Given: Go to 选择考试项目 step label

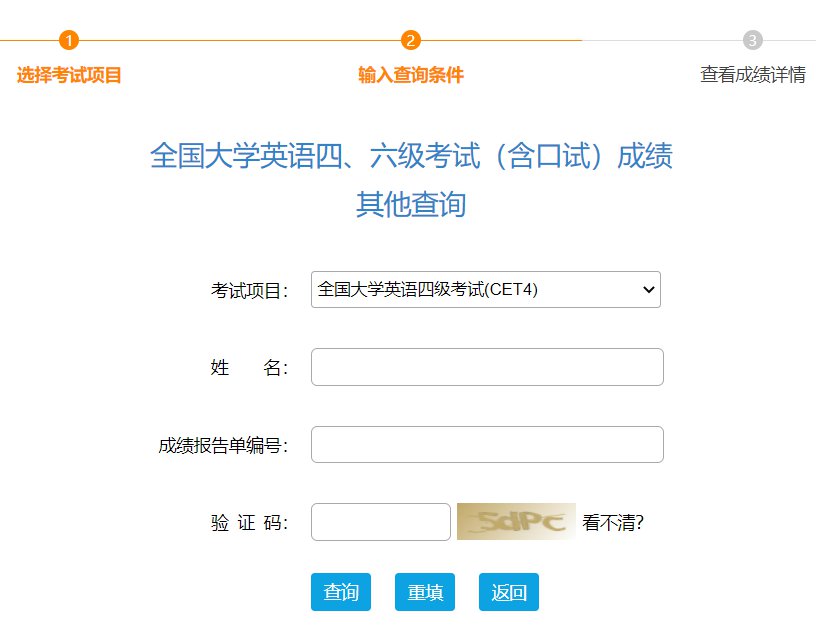Looking at the screenshot, I should (69, 75).
